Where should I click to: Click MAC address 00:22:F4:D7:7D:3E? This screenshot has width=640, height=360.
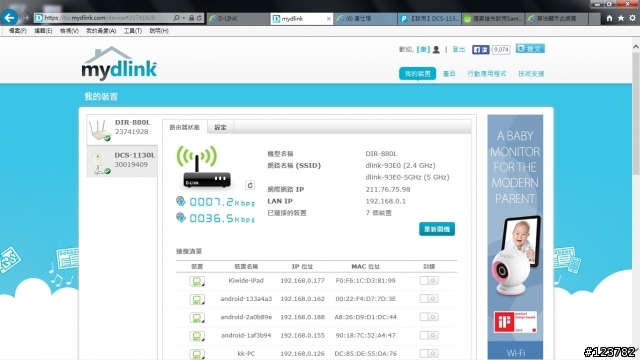(x=365, y=299)
